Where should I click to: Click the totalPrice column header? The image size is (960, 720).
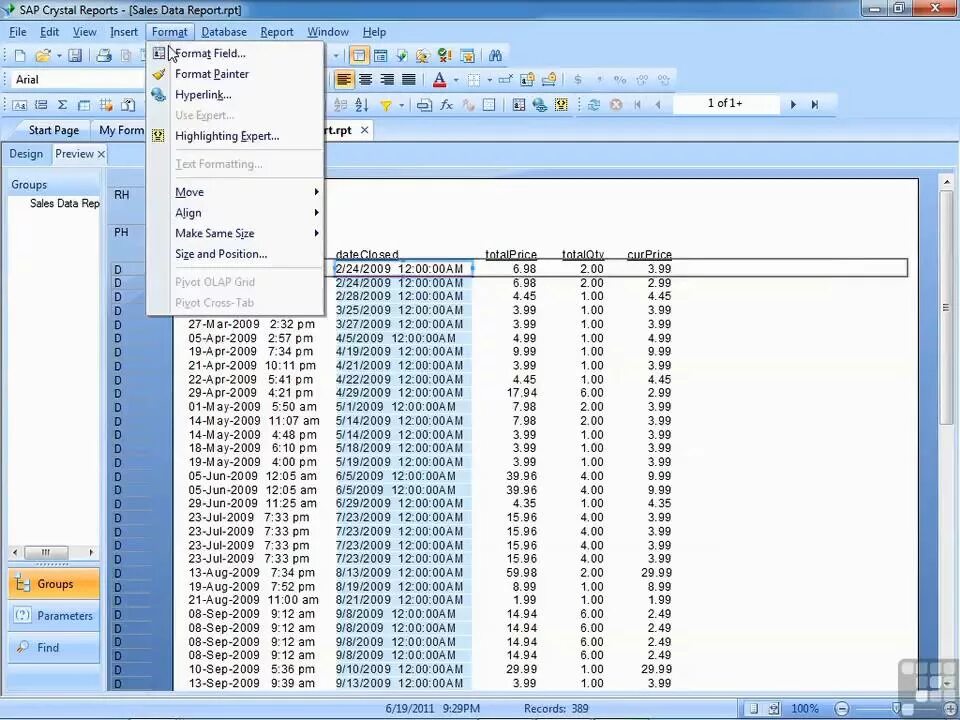511,254
